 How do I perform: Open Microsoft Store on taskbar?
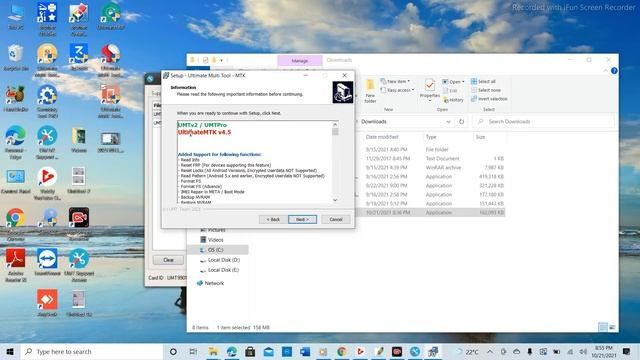click(250, 351)
